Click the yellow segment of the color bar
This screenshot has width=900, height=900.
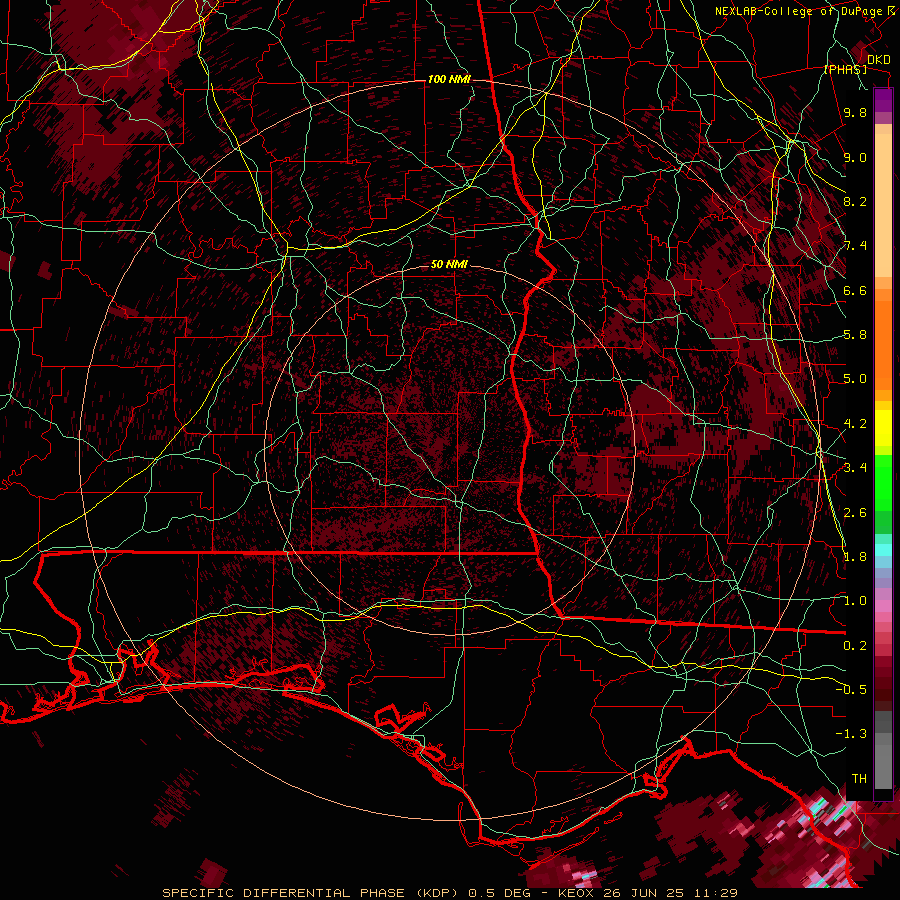(883, 428)
